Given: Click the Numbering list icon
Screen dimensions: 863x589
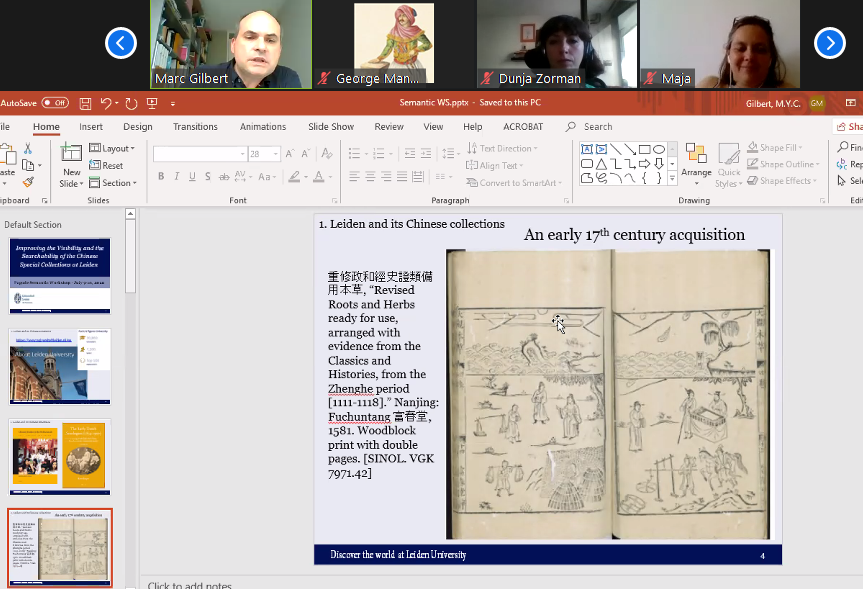Looking at the screenshot, I should tap(378, 153).
